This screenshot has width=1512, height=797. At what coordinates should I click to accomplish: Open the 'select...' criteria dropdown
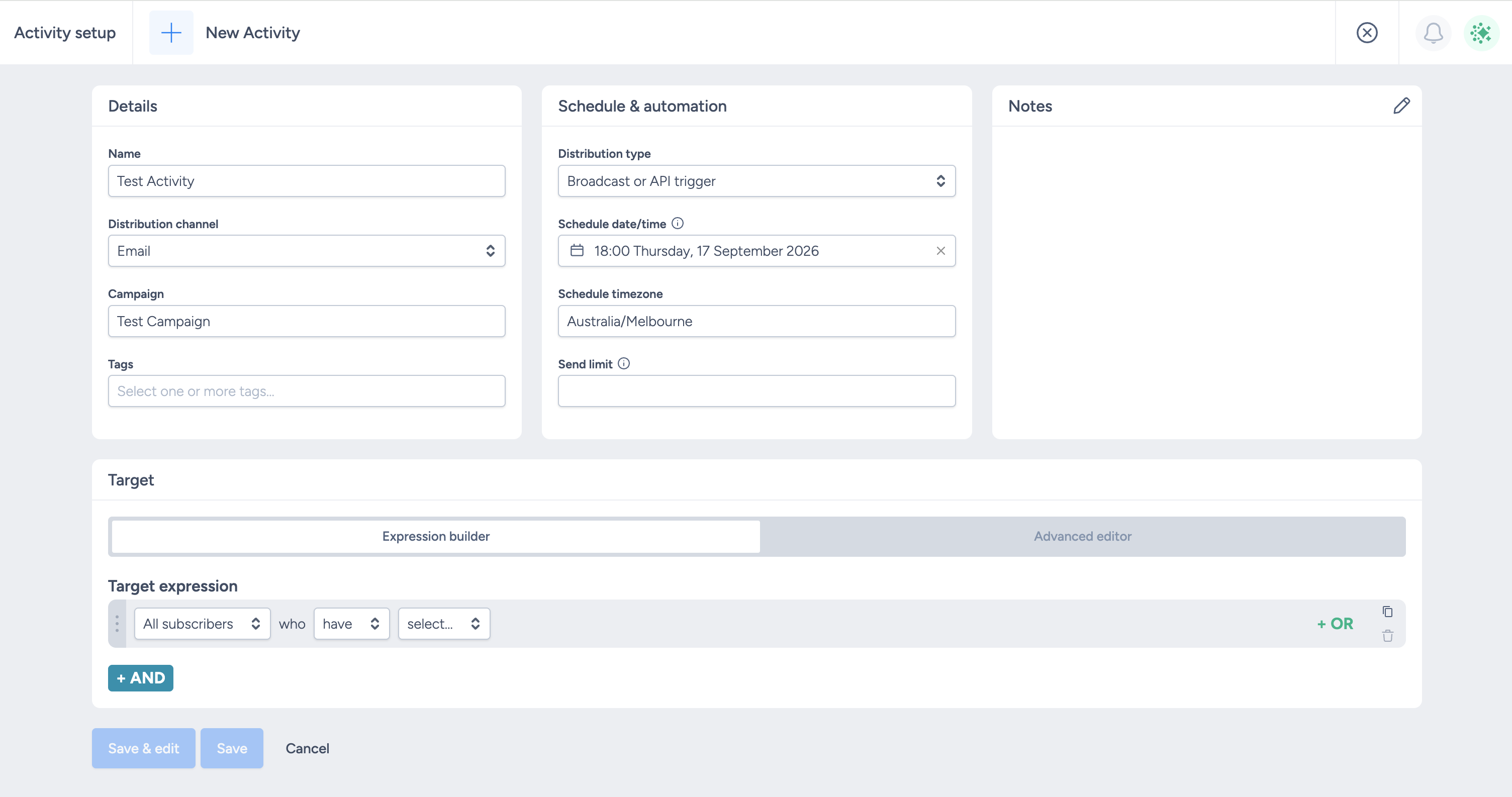tap(444, 623)
